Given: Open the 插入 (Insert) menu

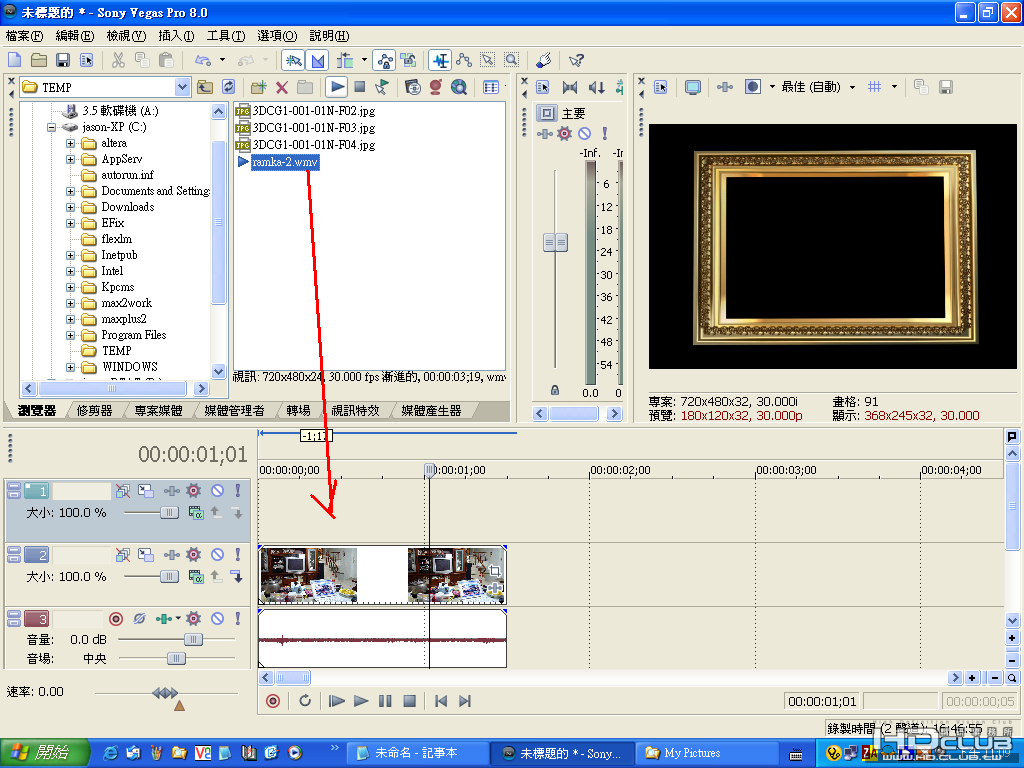Looking at the screenshot, I should [175, 36].
